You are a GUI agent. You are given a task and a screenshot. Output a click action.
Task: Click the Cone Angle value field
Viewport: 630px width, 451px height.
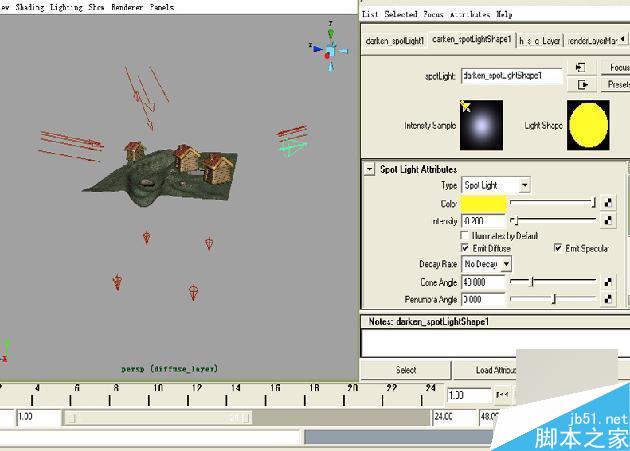483,282
